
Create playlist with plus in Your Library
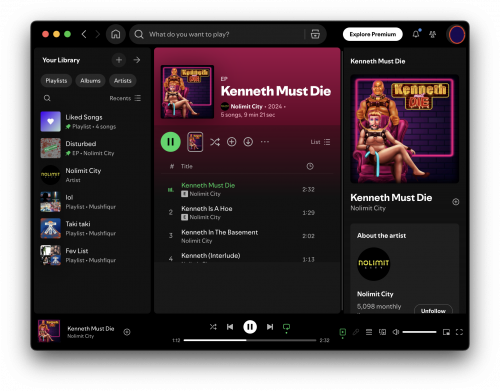119,60
